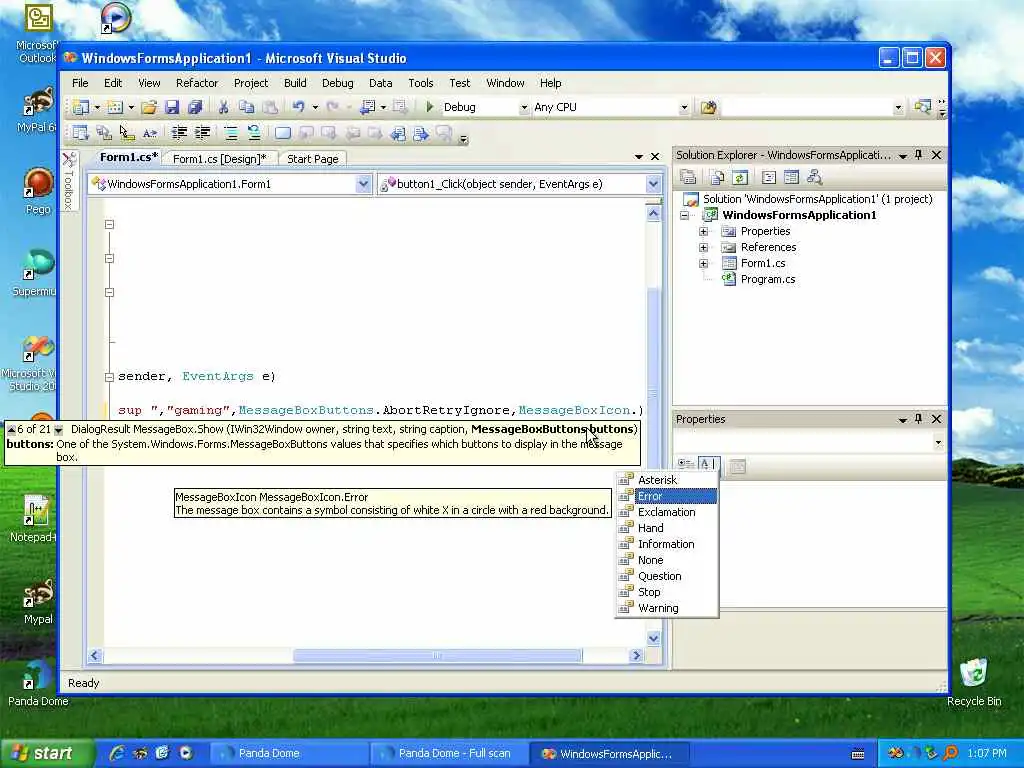Select Information in the IntelliSense list

666,544
